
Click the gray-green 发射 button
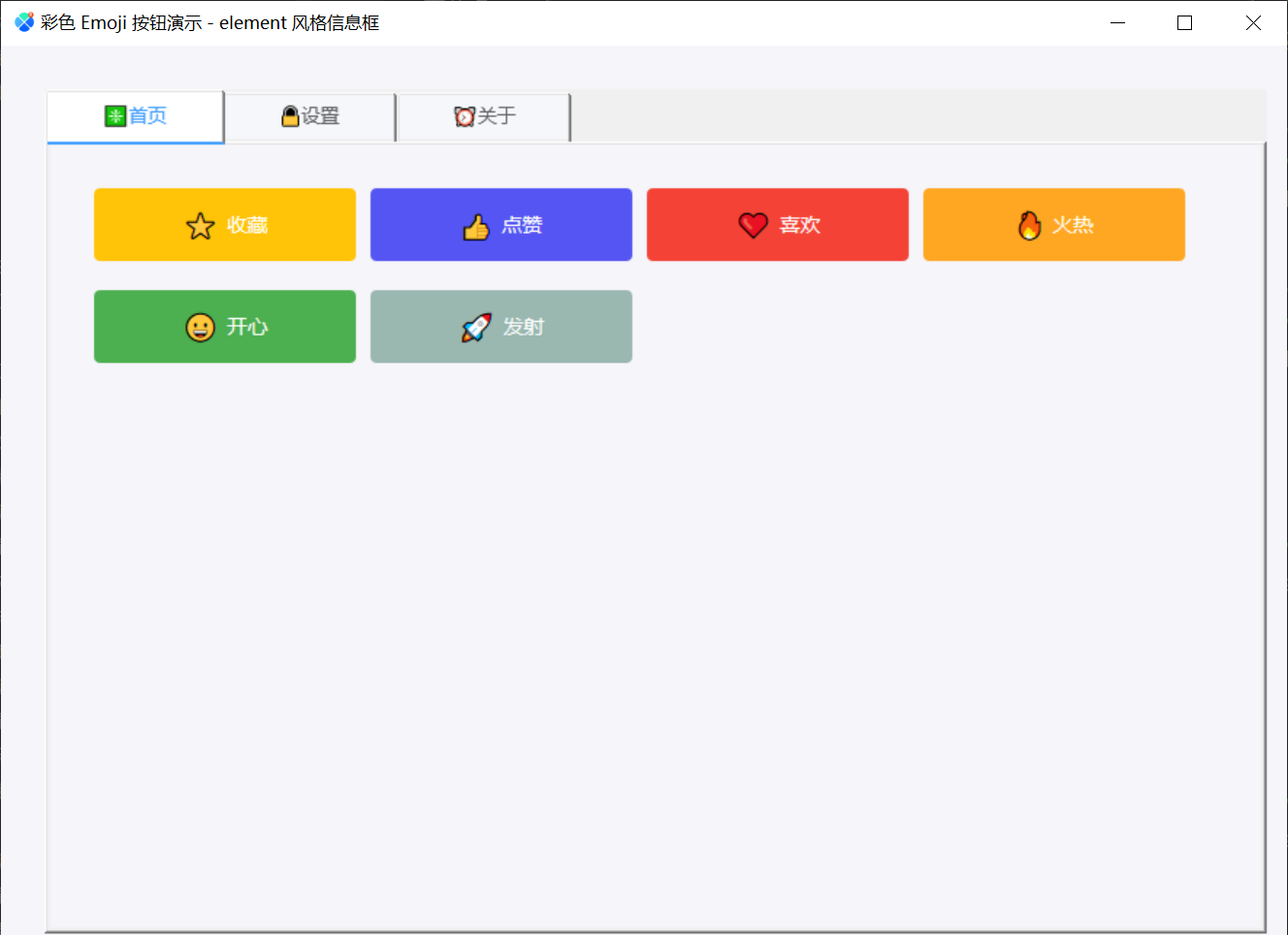pos(501,327)
